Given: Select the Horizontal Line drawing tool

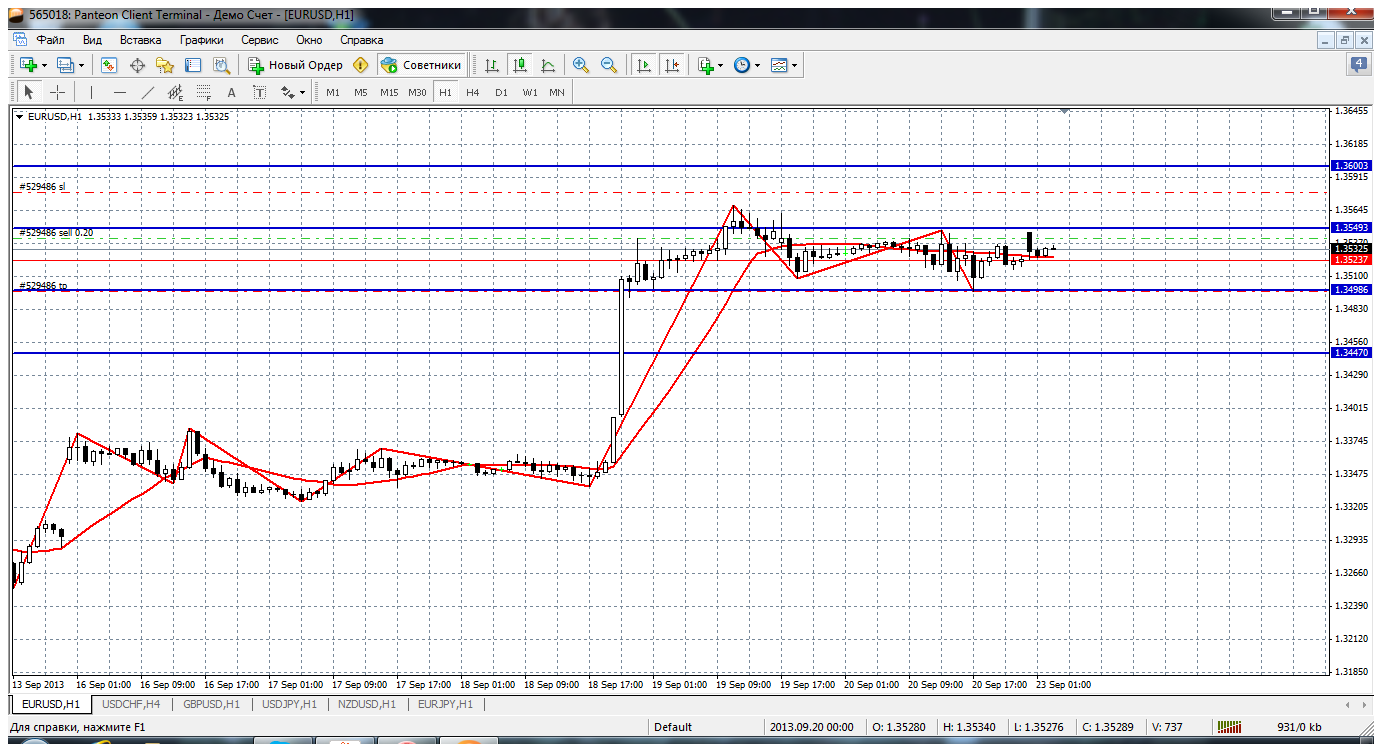Looking at the screenshot, I should [x=120, y=92].
